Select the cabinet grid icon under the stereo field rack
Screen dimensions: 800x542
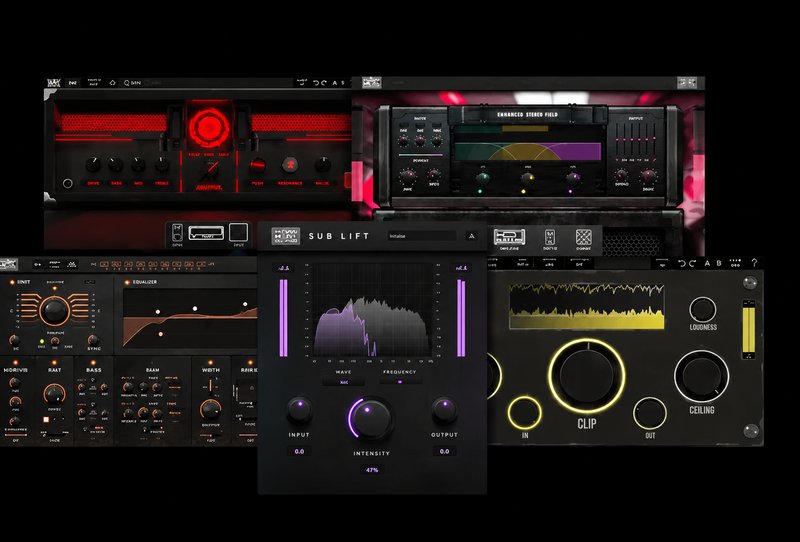click(584, 237)
